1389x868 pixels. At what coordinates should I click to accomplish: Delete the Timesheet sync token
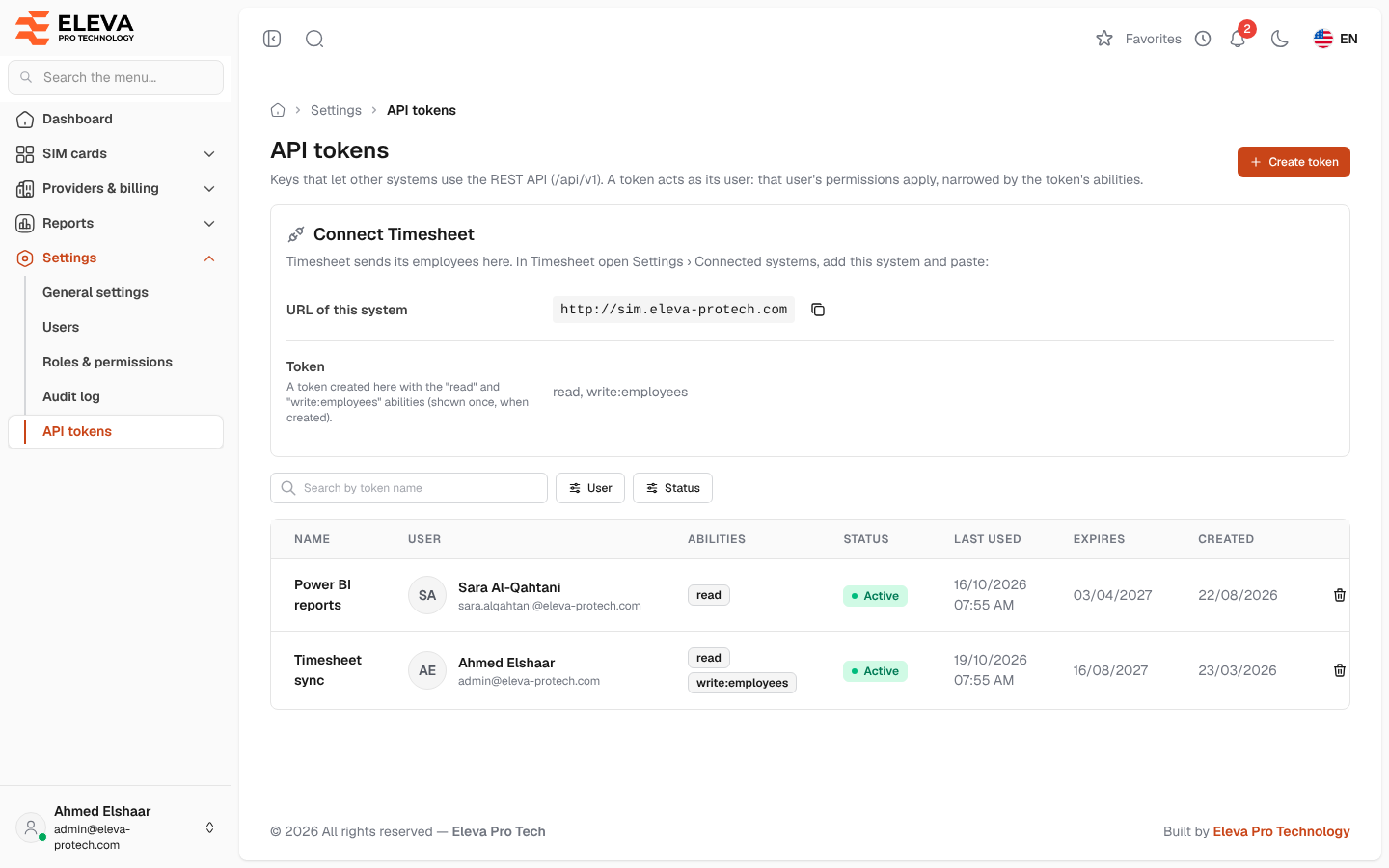(x=1340, y=670)
